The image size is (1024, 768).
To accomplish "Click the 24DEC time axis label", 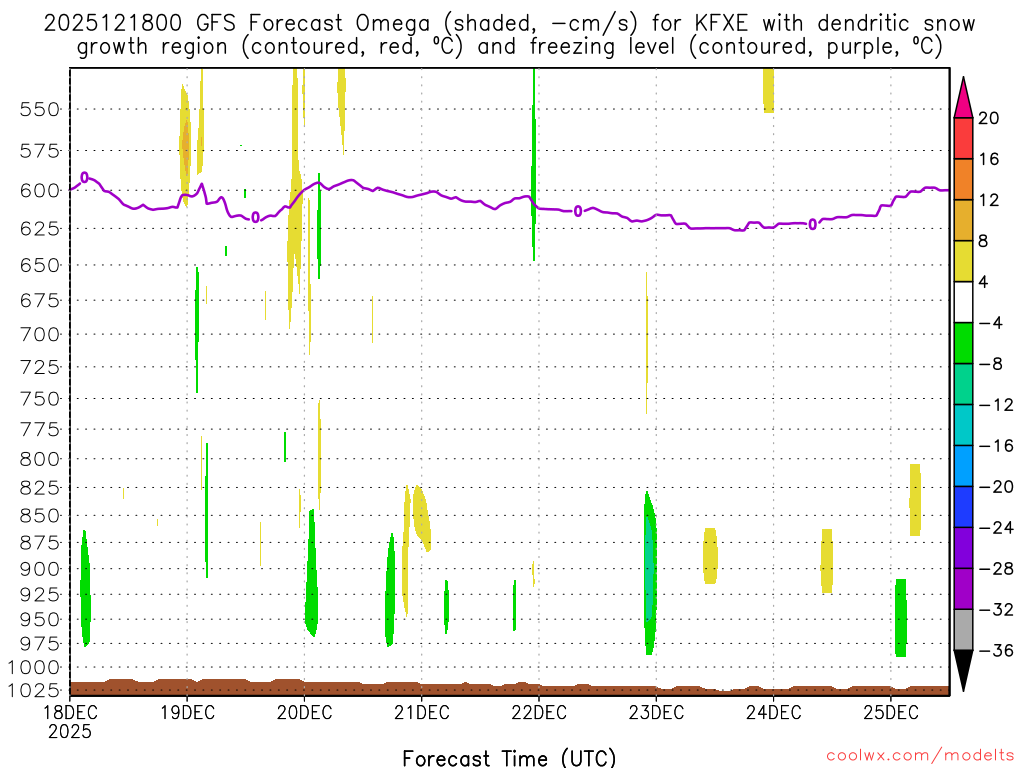I will coord(774,712).
